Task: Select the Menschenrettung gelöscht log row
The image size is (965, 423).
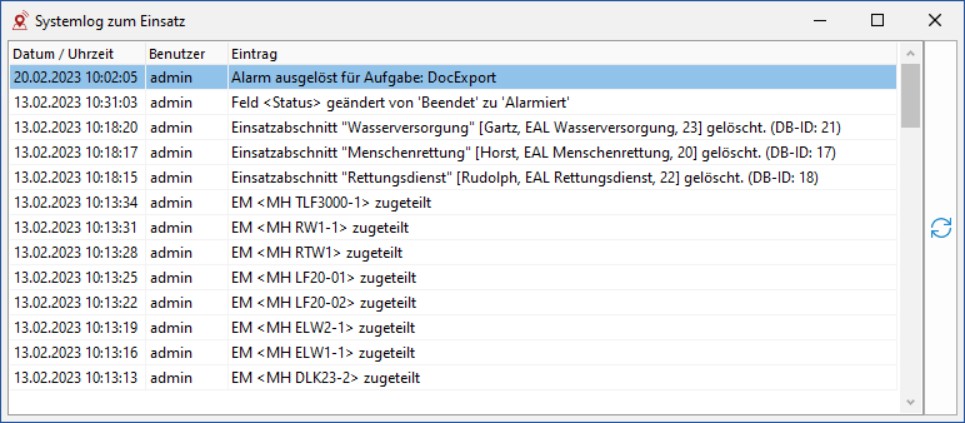Action: (453, 153)
